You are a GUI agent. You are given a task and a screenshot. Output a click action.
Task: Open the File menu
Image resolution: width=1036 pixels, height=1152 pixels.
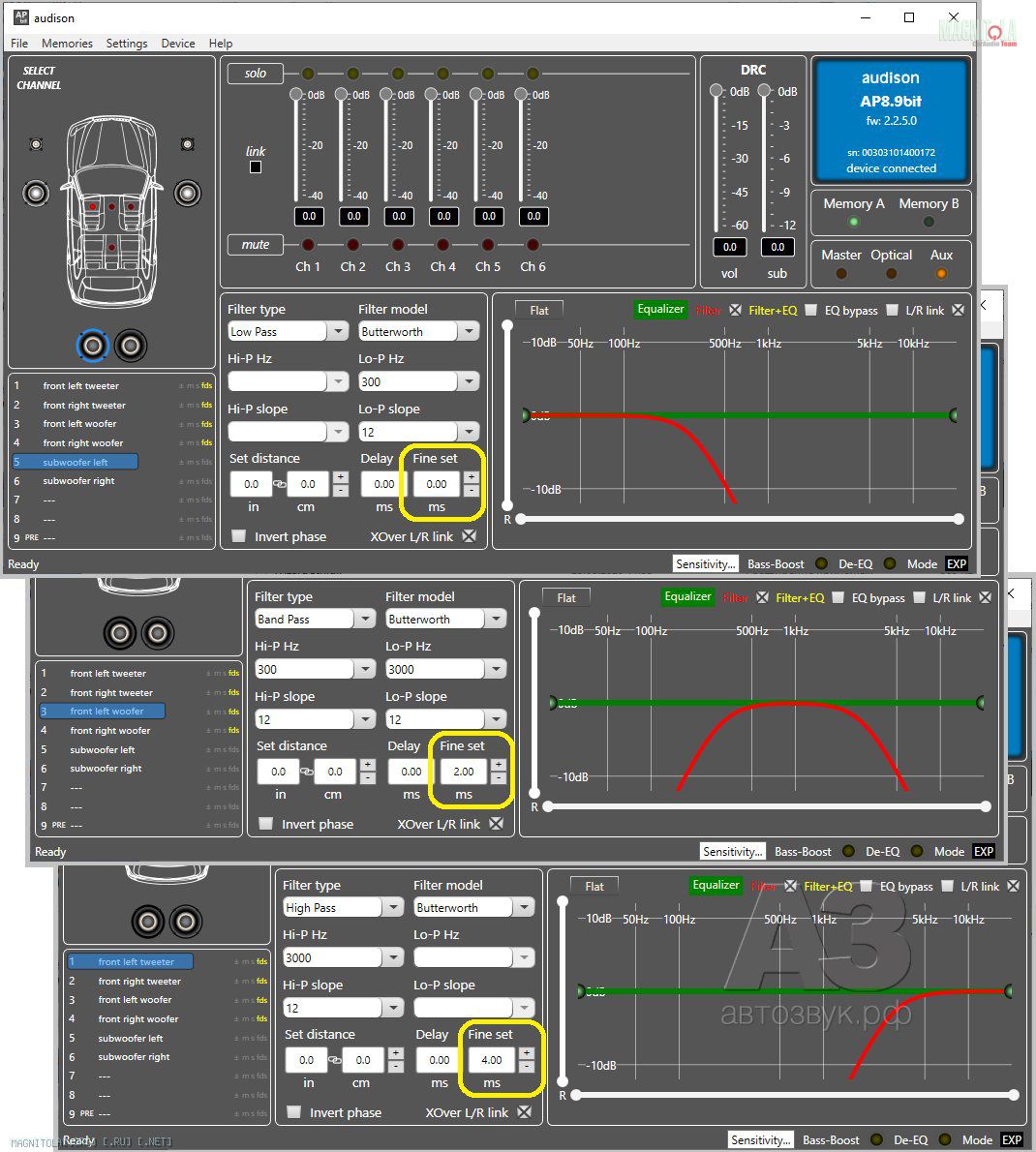click(19, 44)
